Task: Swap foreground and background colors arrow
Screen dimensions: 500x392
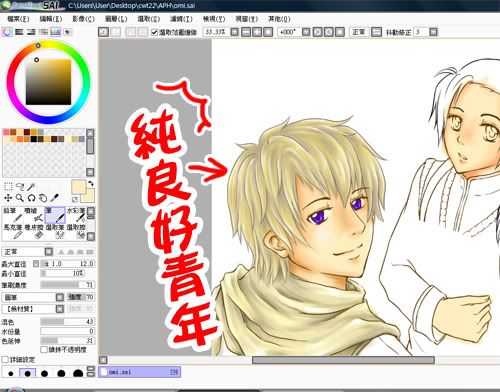Action: point(90,183)
